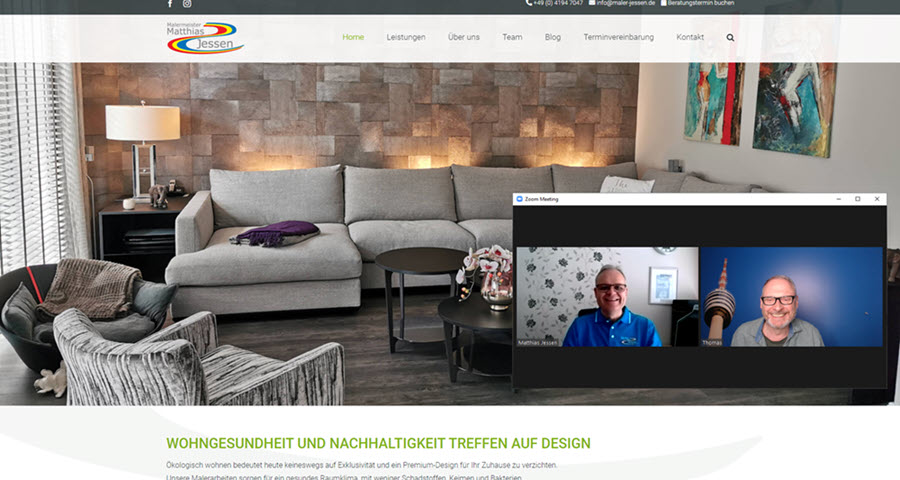This screenshot has height=480, width=900.
Task: Open the Terminvereinbarung menu item
Action: (x=619, y=37)
